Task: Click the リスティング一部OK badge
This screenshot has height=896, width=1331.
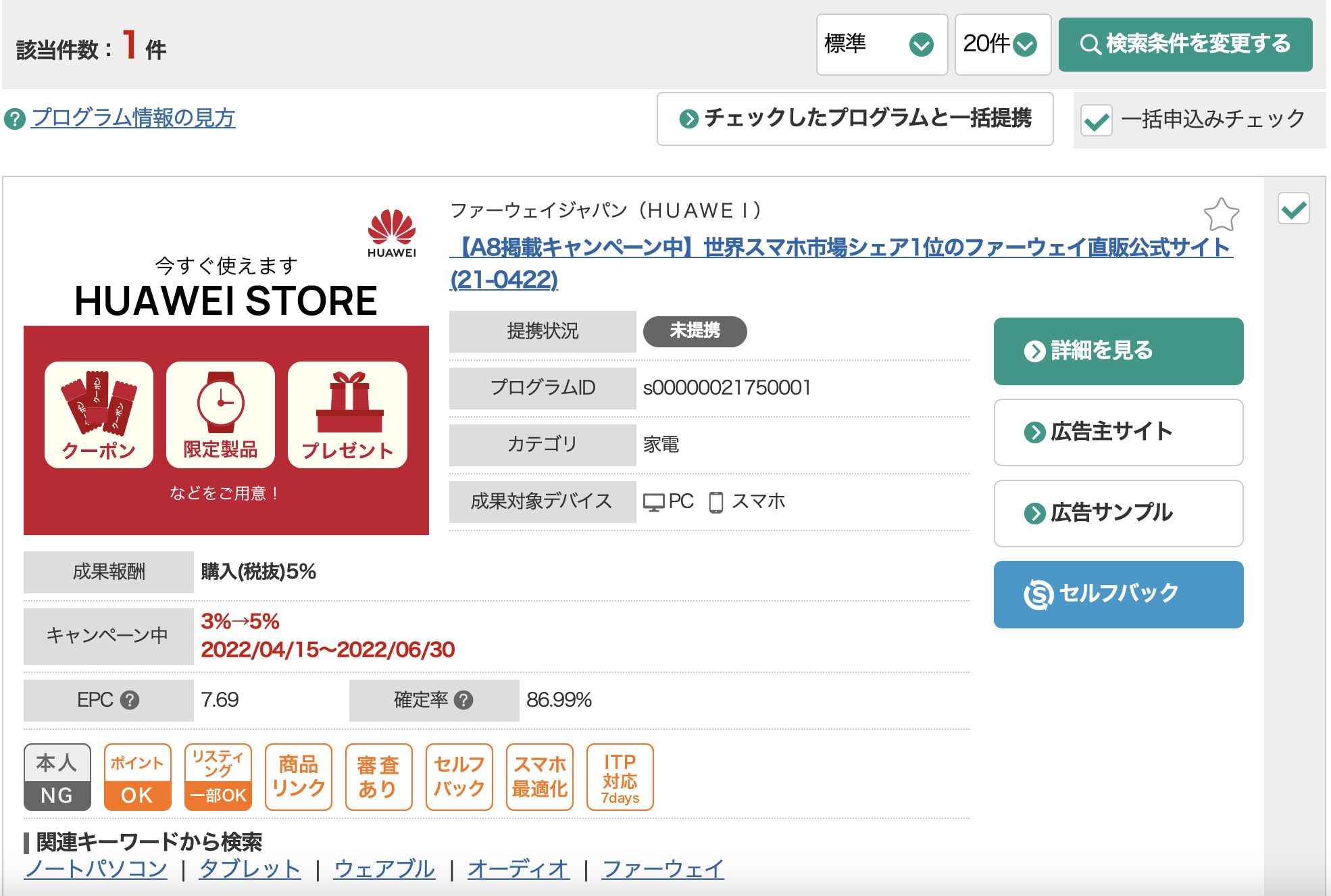Action: [218, 777]
